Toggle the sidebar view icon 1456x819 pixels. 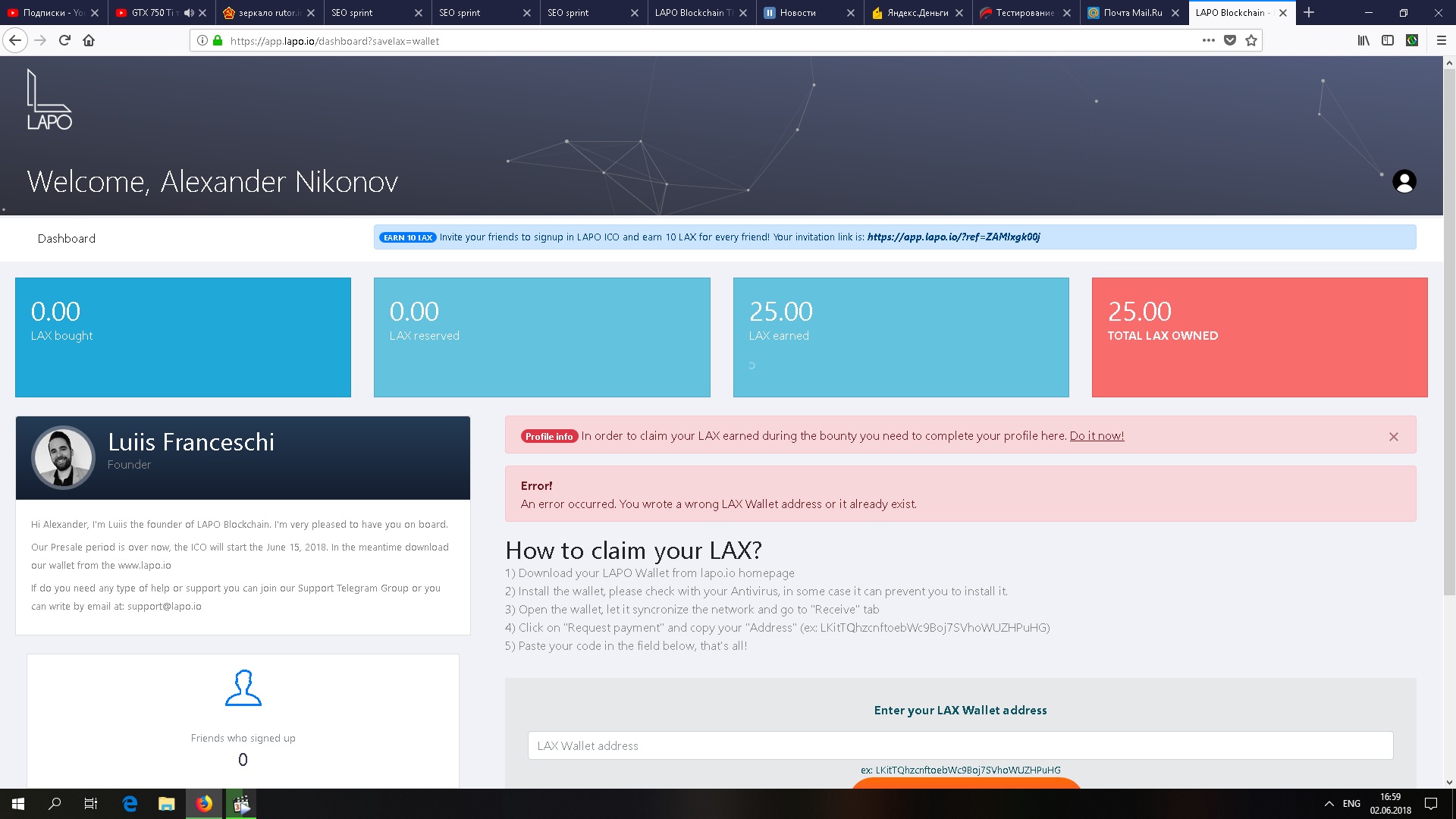(x=1388, y=40)
